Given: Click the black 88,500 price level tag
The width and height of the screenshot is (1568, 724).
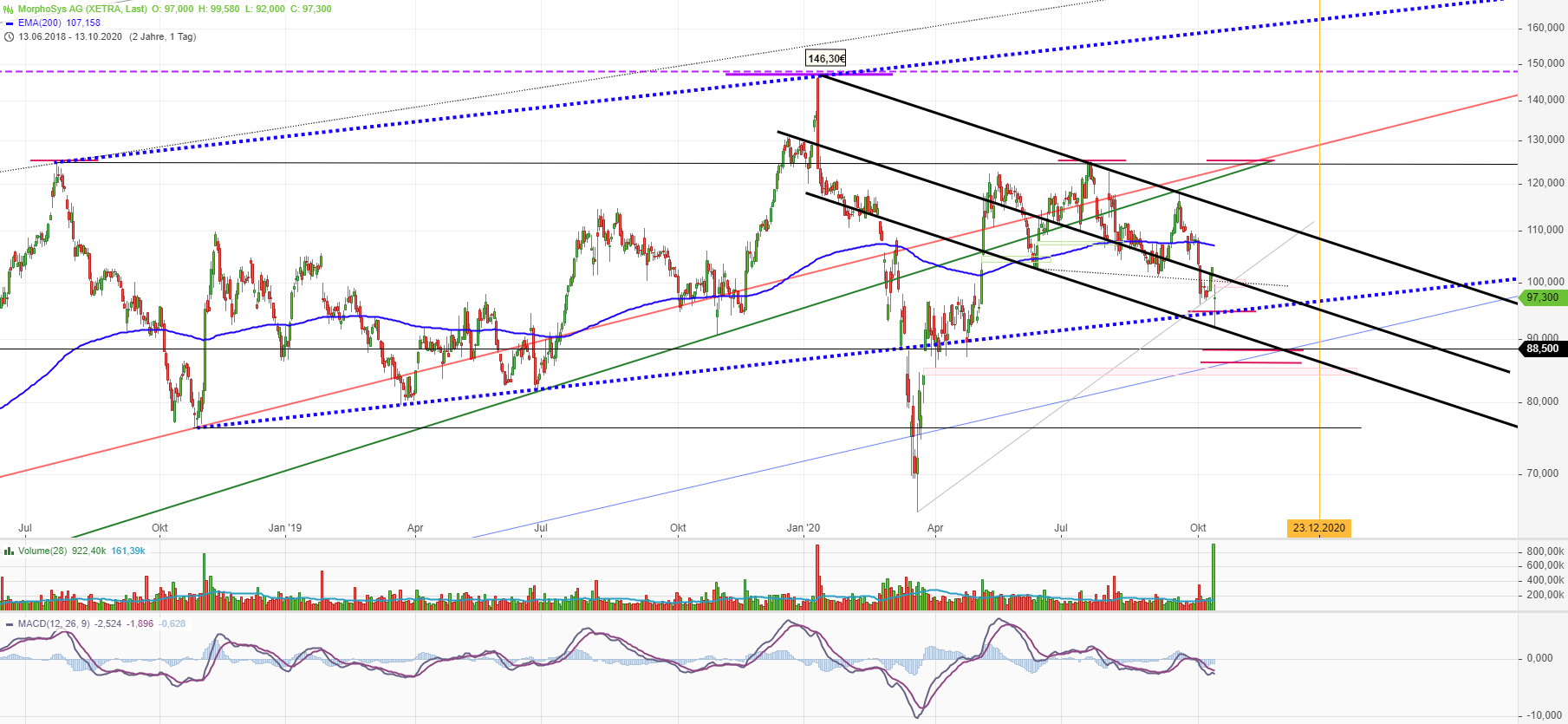Looking at the screenshot, I should 1543,349.
